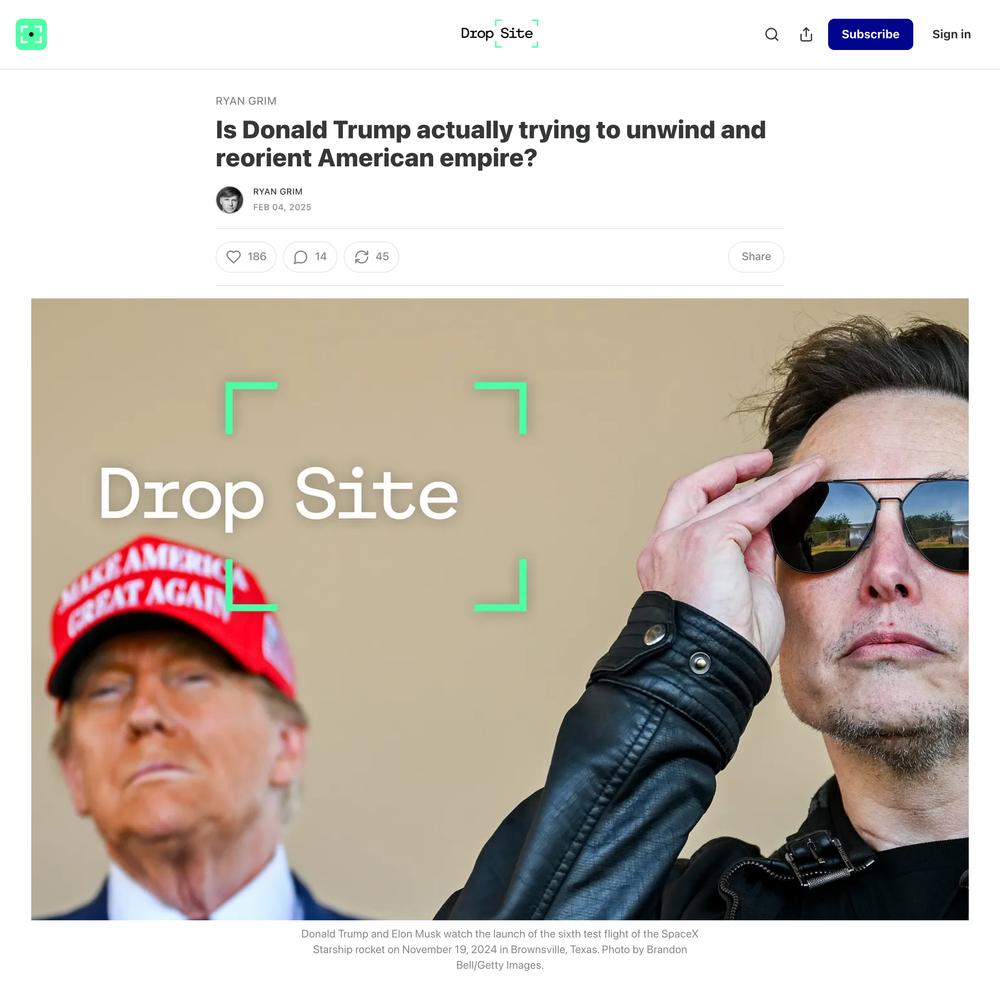This screenshot has height=1000, width=1000.
Task: Open the Trump and Musk hero image
Action: click(499, 609)
